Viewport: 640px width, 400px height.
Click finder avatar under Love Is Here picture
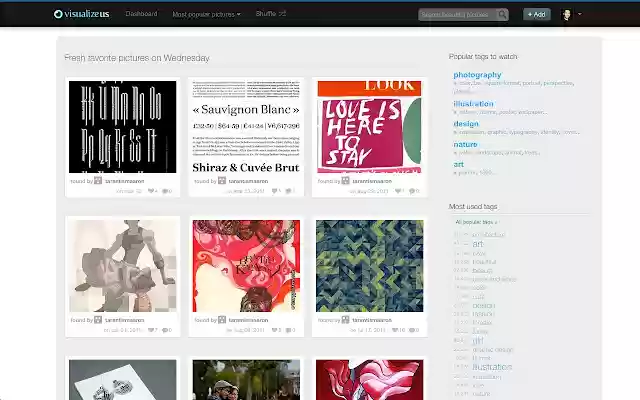(x=345, y=180)
